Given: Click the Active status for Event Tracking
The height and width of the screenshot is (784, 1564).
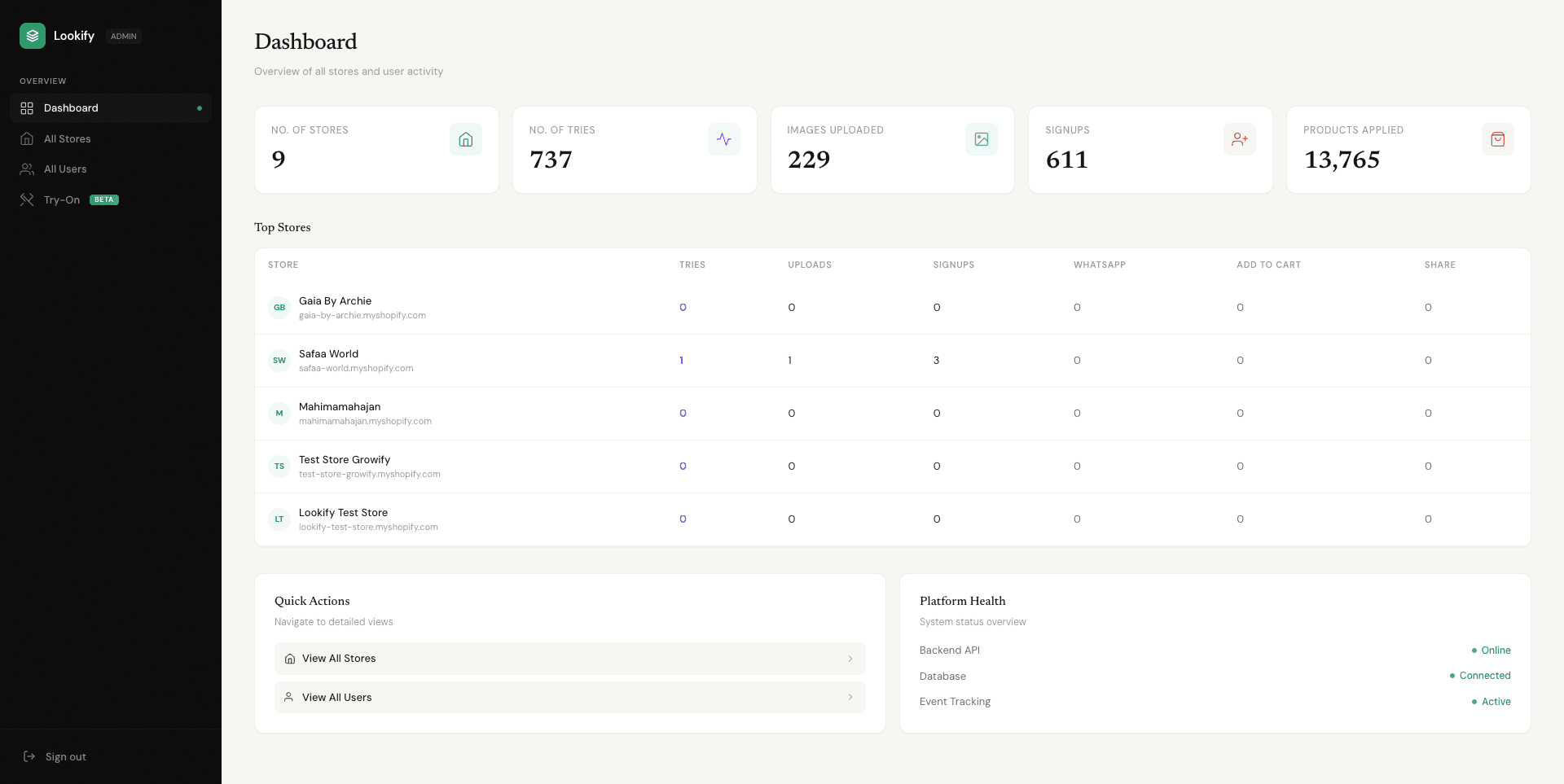Looking at the screenshot, I should [x=1491, y=702].
